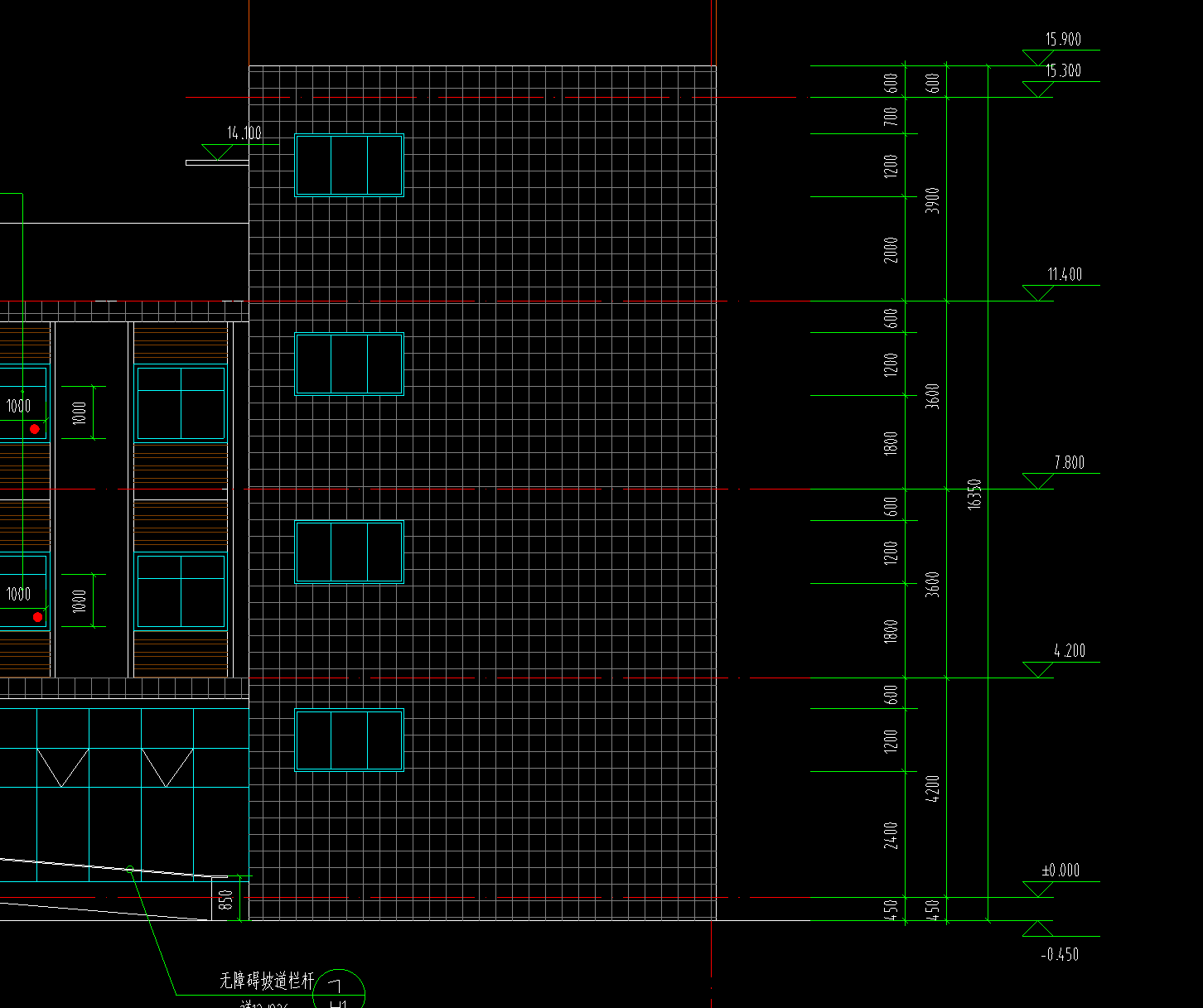This screenshot has width=1203, height=1008.
Task: Click the 7.800 elevation label
Action: tap(1069, 463)
